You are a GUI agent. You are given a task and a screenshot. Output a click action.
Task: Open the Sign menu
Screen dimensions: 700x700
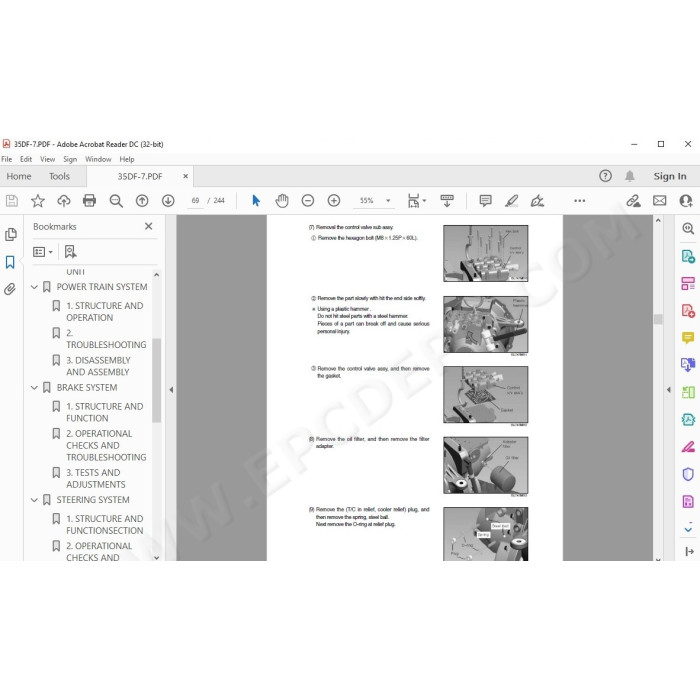pyautogui.click(x=70, y=159)
